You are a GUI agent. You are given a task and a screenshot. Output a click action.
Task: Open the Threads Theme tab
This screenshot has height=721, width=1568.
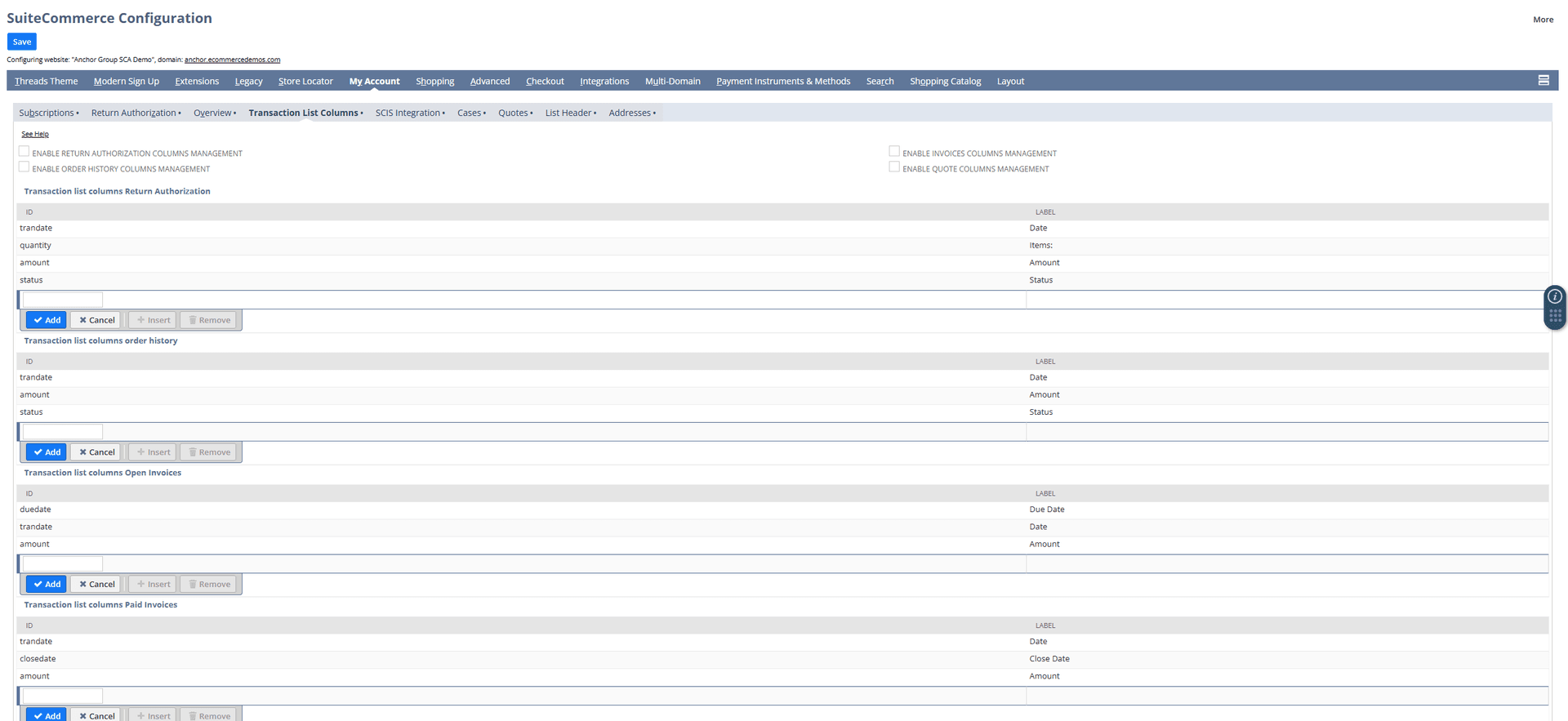tap(46, 81)
